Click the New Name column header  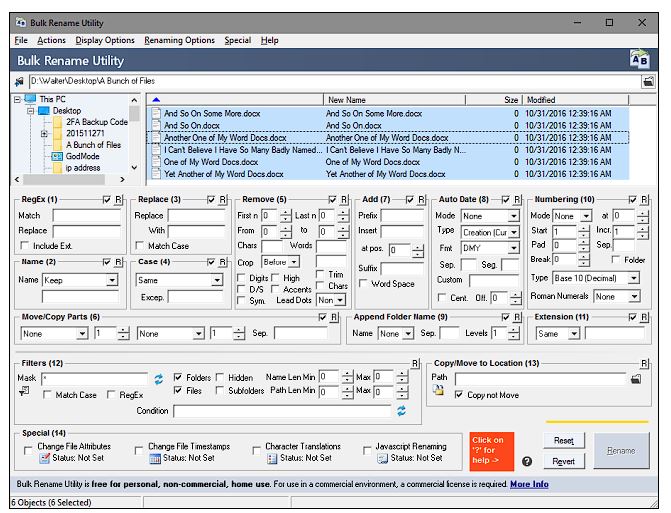(x=394, y=100)
